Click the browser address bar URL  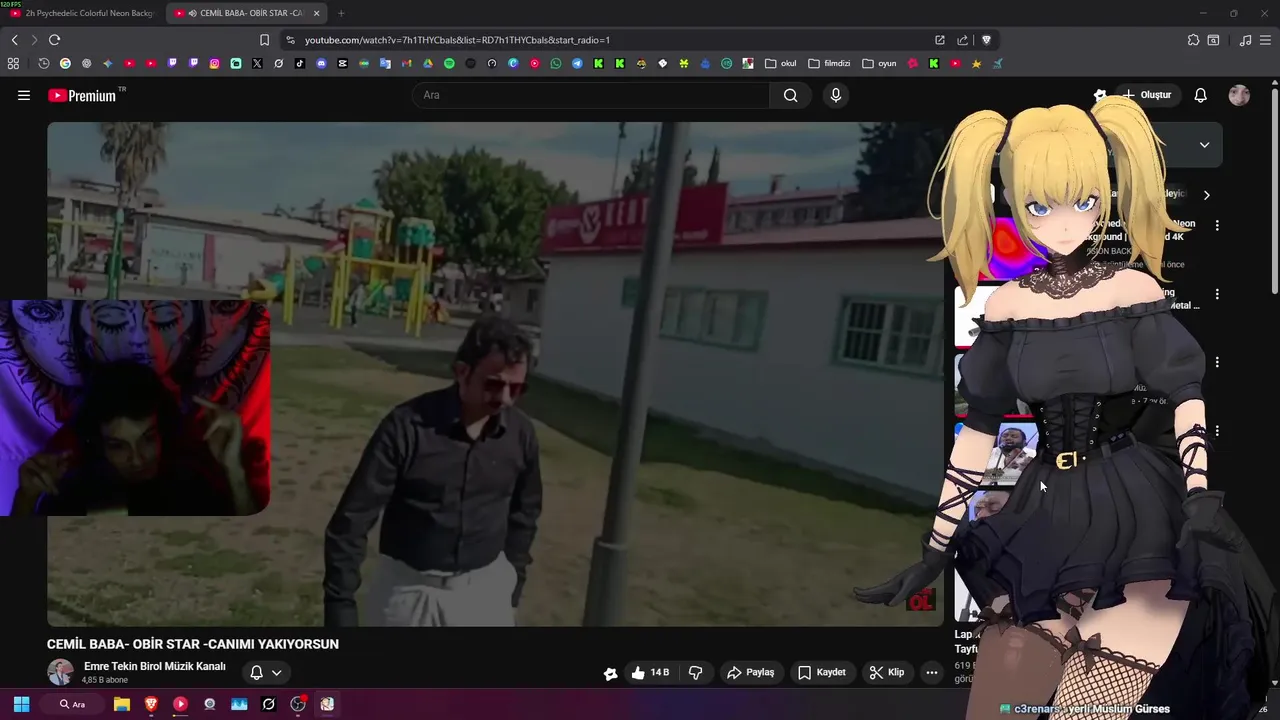point(457,40)
